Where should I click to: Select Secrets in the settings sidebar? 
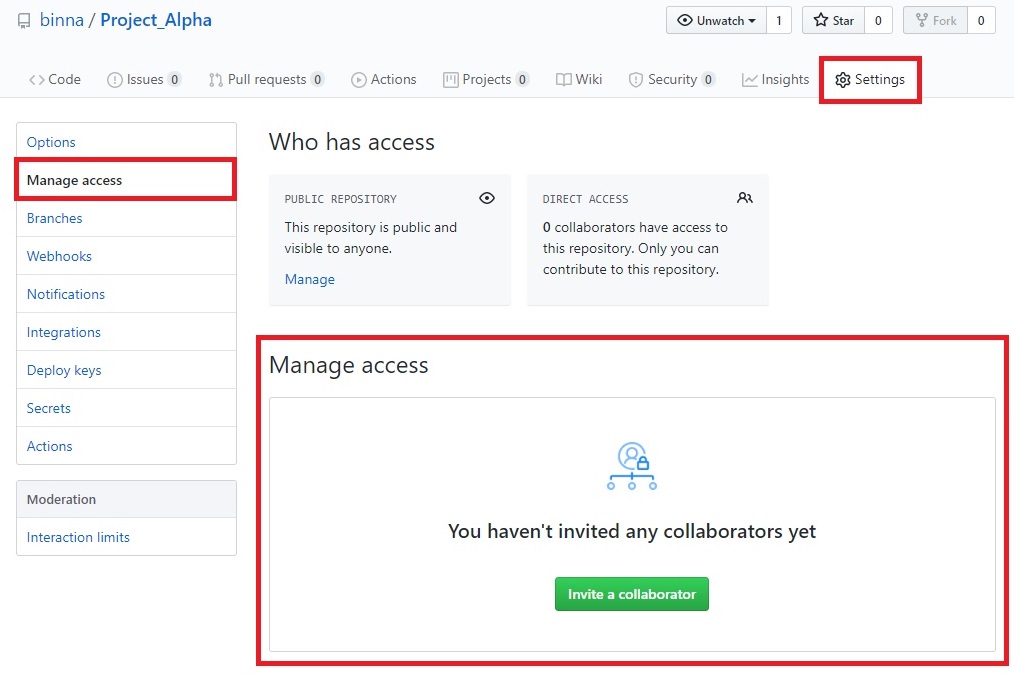126,408
